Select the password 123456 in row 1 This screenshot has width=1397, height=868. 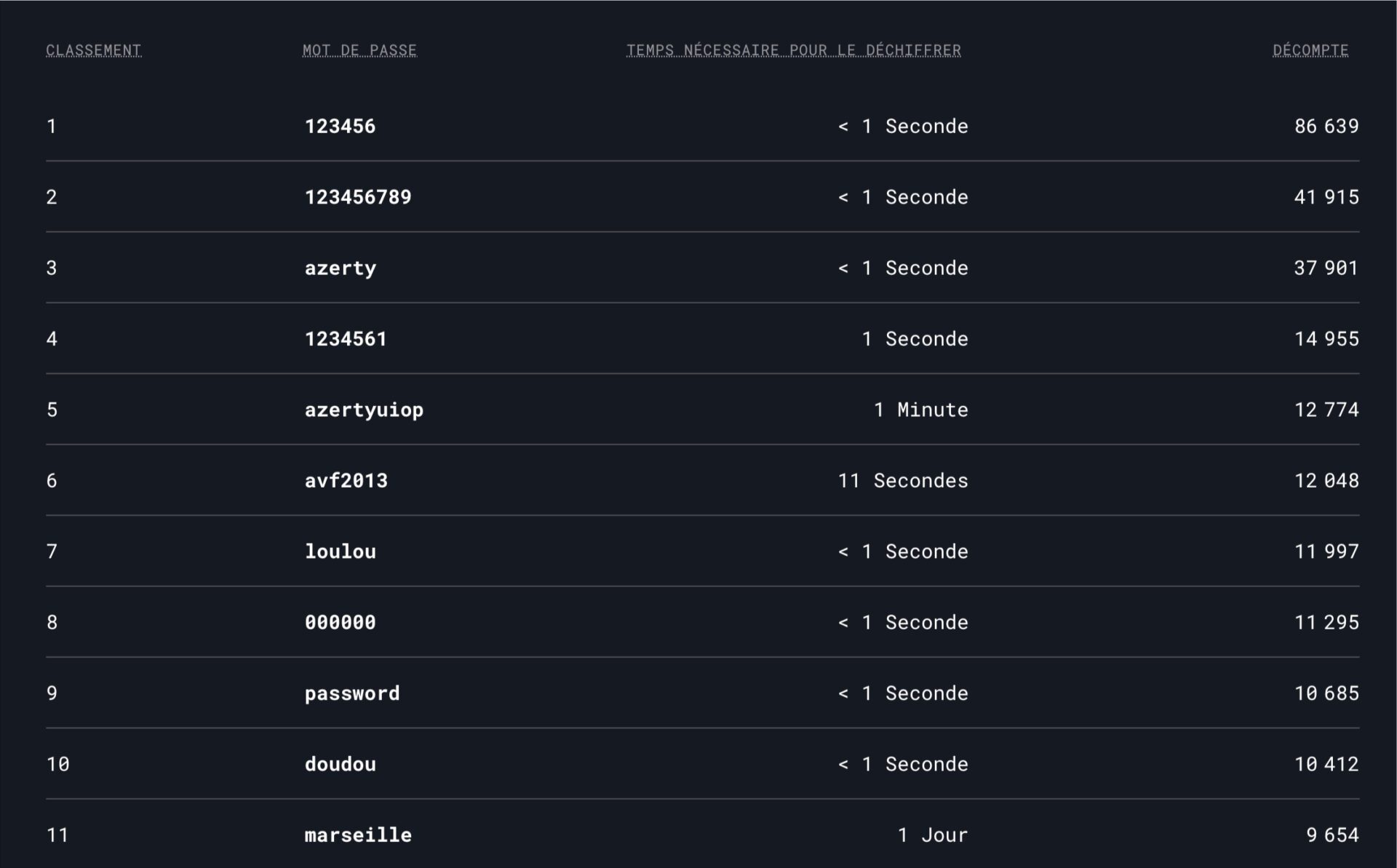click(340, 127)
